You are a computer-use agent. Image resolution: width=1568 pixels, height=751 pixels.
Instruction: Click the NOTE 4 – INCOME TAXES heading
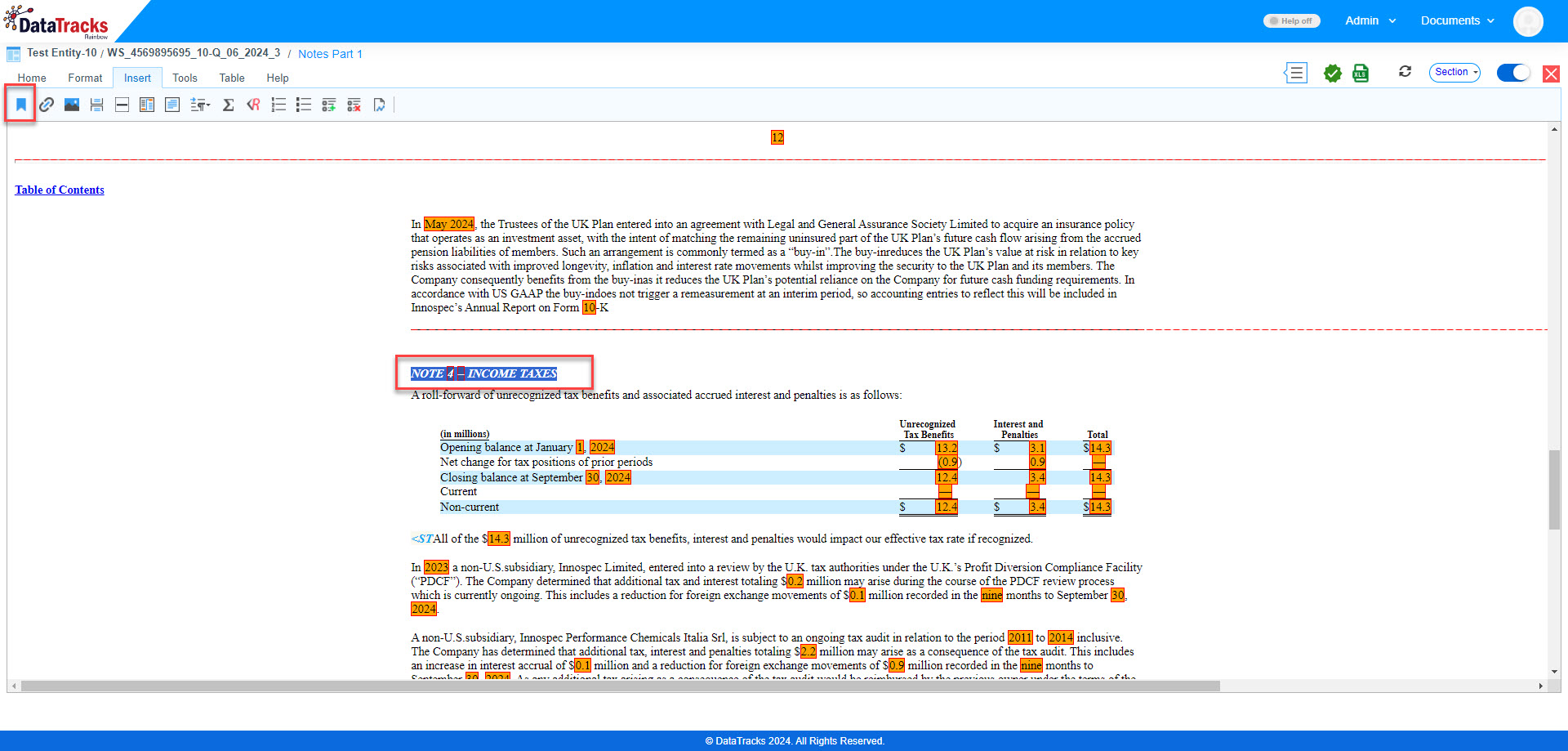click(x=483, y=373)
